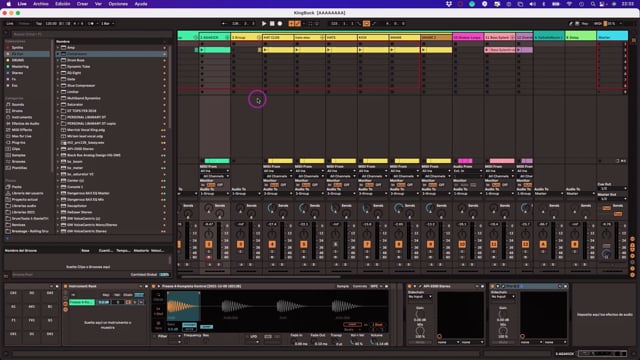640x360 pixels.
Task: Switch Simpler to 1-Shot mode
Action: click(159, 311)
